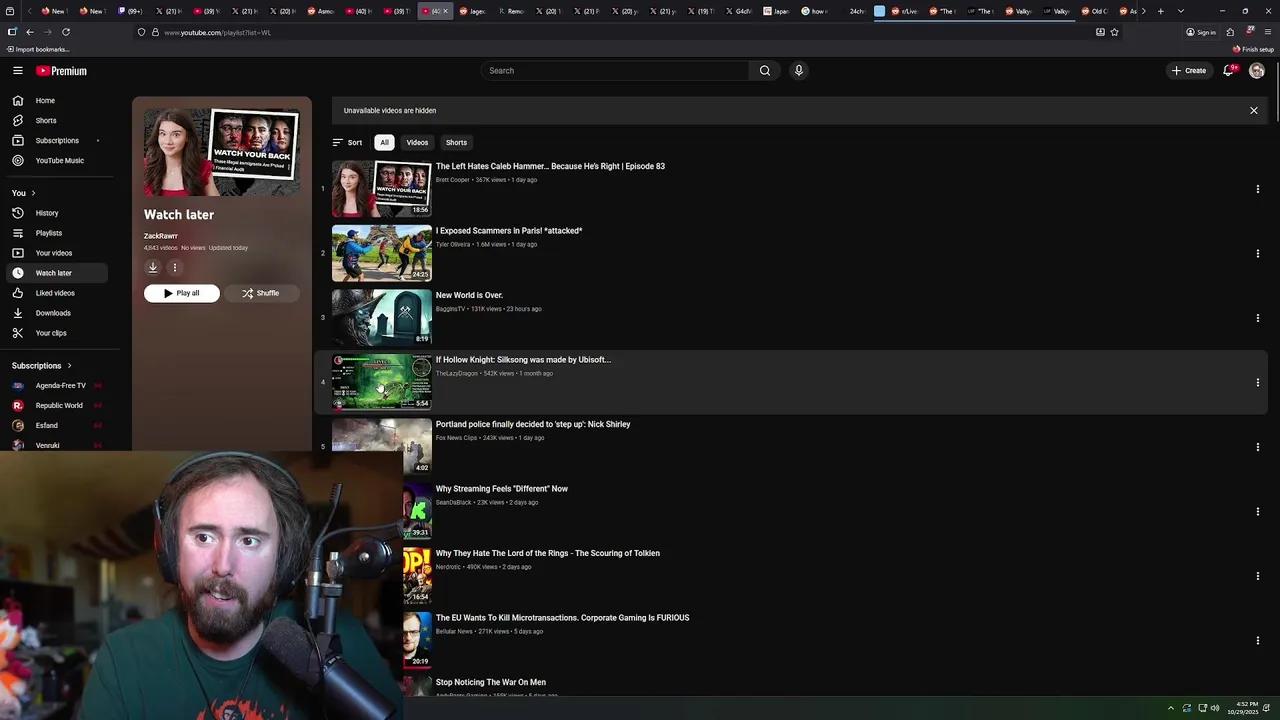Open Tyler Oliveira channel name
This screenshot has height=720, width=1280.
(x=453, y=244)
